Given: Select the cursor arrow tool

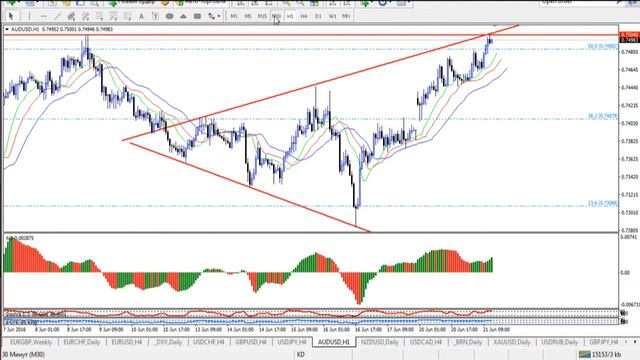Looking at the screenshot, I should tap(11, 16).
